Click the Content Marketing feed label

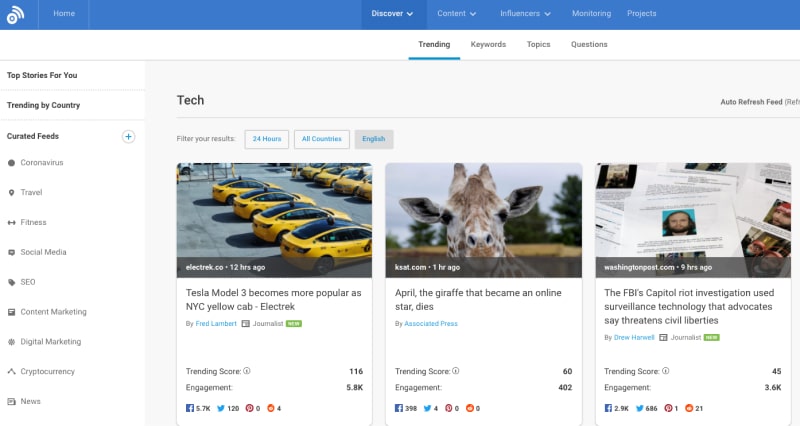coord(54,312)
